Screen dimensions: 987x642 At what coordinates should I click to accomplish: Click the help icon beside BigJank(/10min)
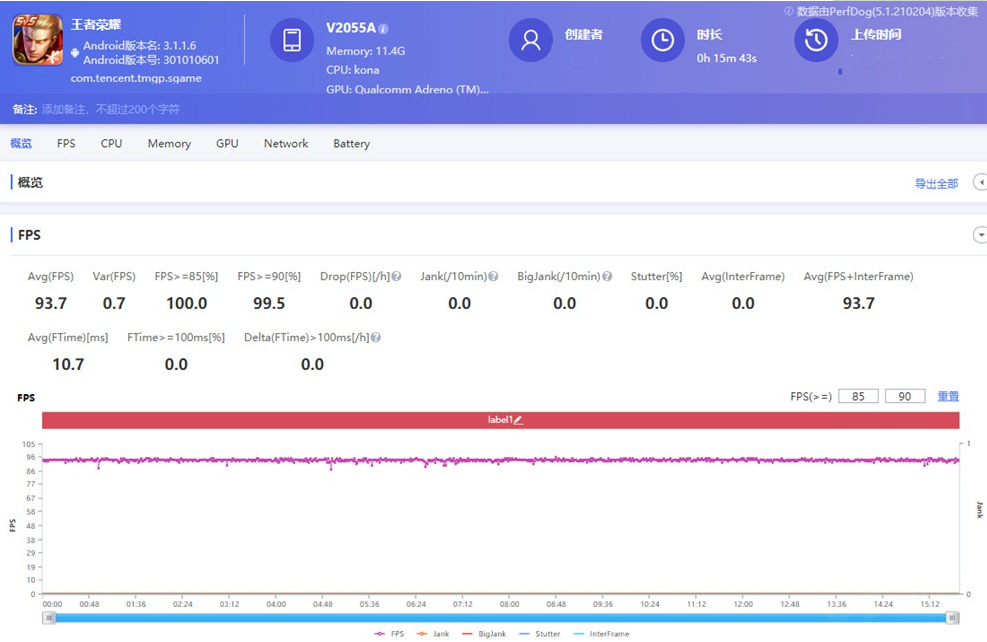click(607, 276)
